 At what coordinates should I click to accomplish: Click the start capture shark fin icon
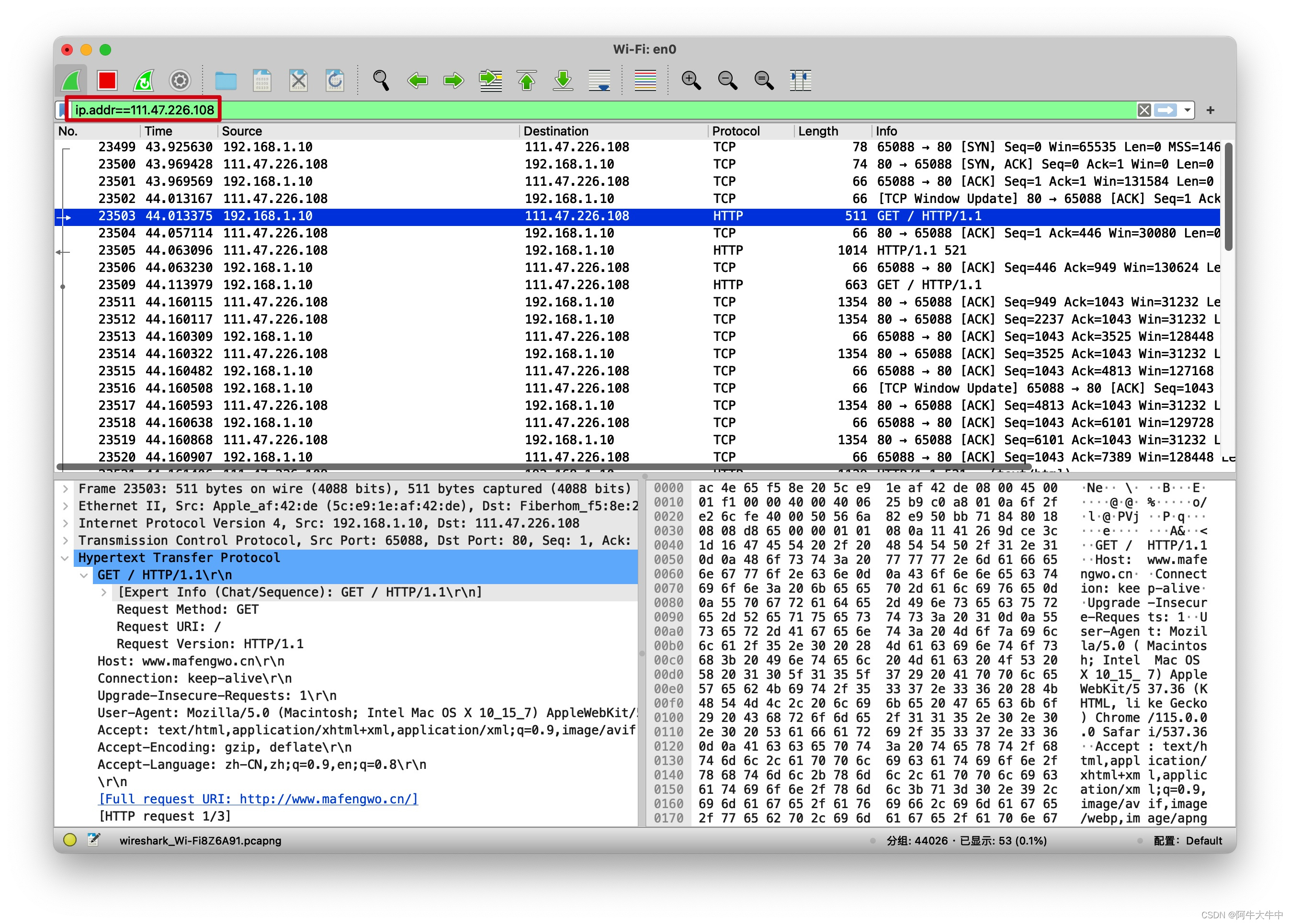[x=72, y=80]
